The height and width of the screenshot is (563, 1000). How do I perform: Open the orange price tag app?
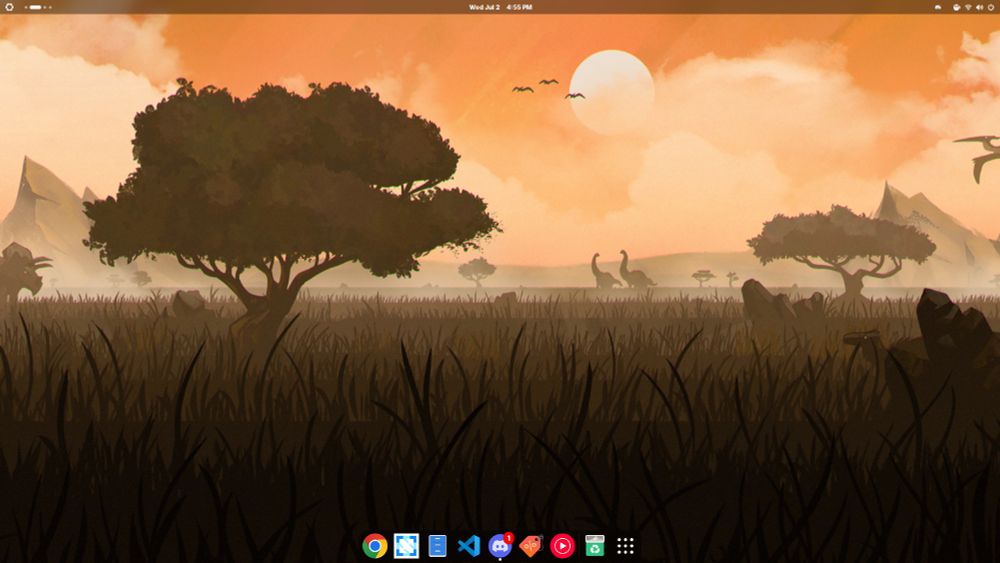click(531, 546)
